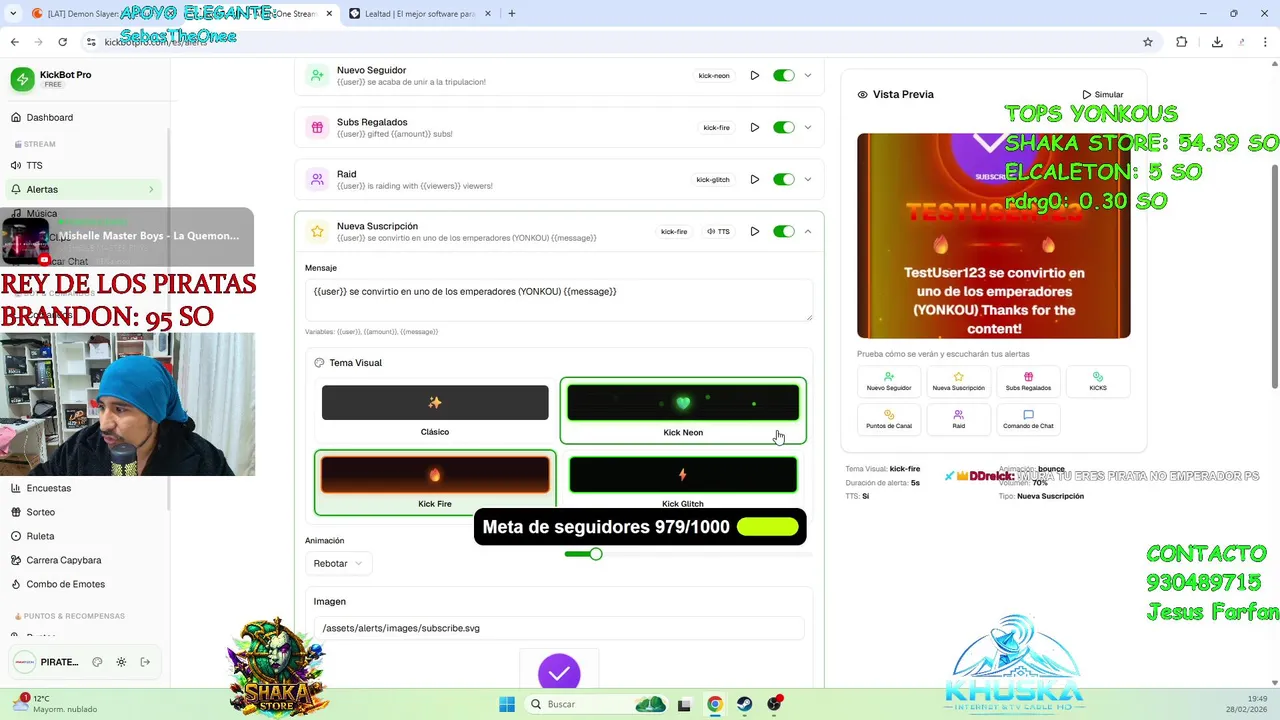The width and height of the screenshot is (1280, 720).
Task: Select the Clásico visual theme
Action: [x=435, y=411]
